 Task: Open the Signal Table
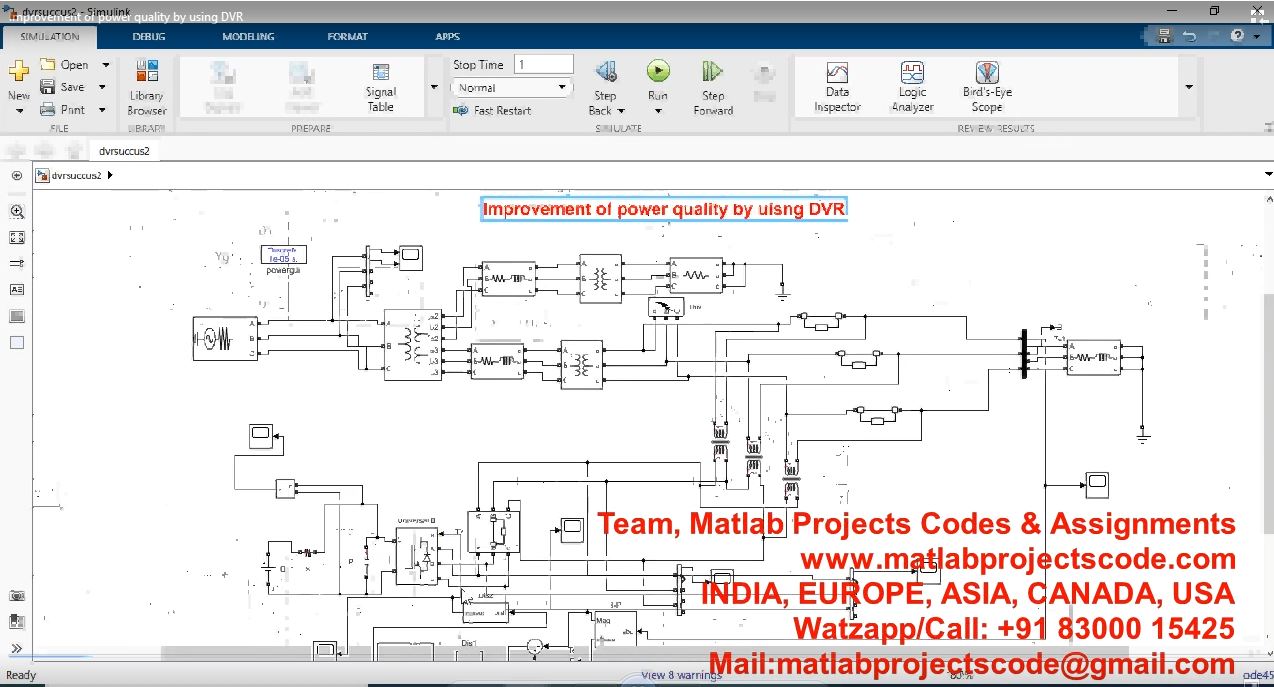380,86
